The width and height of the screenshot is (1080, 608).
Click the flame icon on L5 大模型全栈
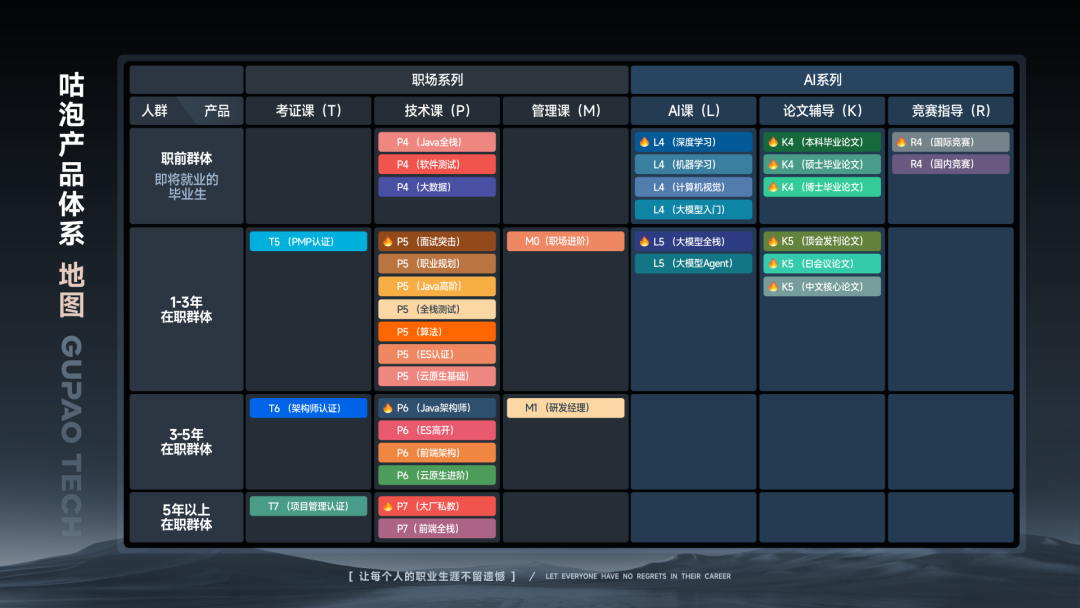tap(644, 242)
